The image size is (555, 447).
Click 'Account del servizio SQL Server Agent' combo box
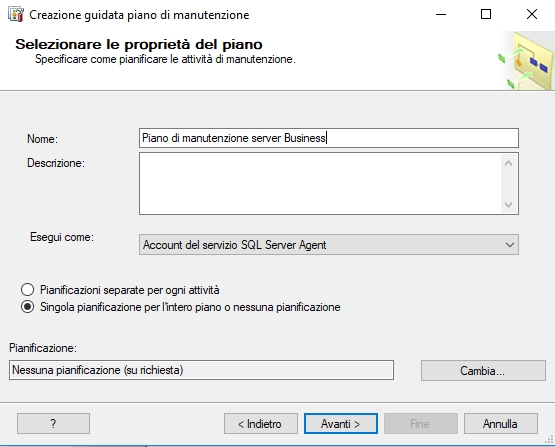pyautogui.click(x=329, y=245)
